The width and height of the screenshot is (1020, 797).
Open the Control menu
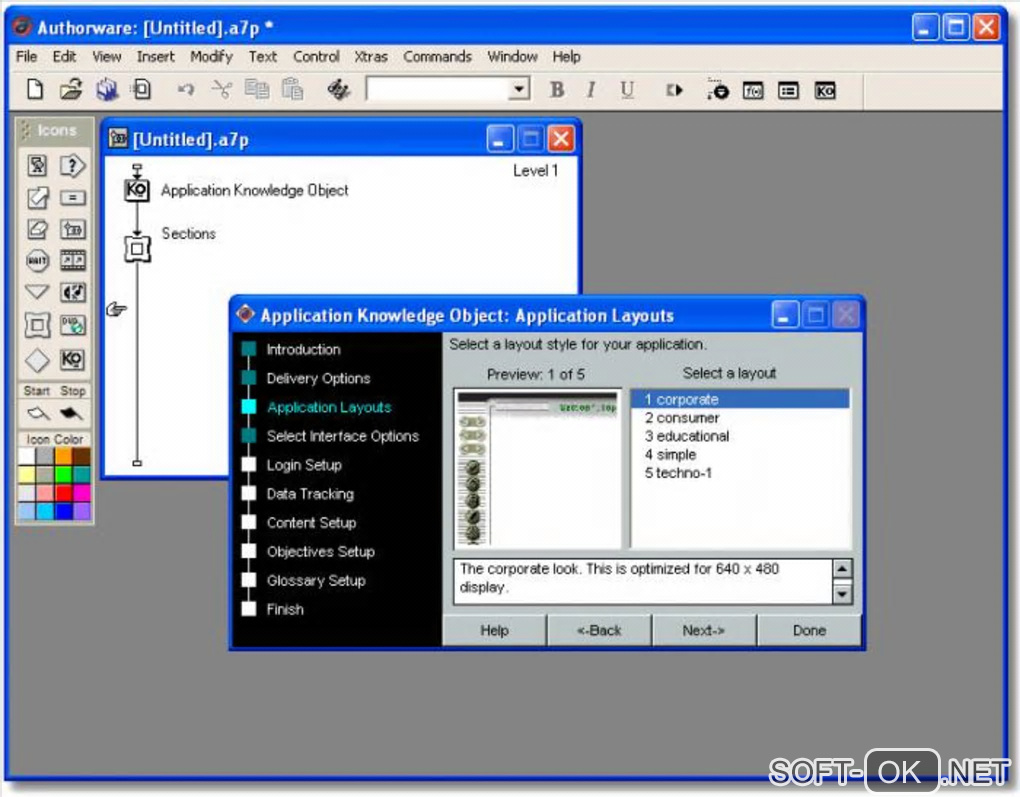coord(316,57)
